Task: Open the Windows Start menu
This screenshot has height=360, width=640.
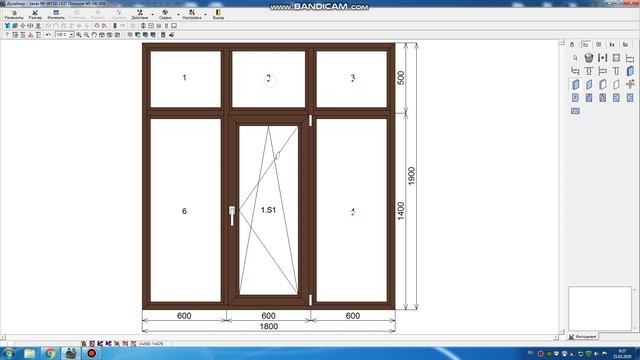Action: [9, 353]
